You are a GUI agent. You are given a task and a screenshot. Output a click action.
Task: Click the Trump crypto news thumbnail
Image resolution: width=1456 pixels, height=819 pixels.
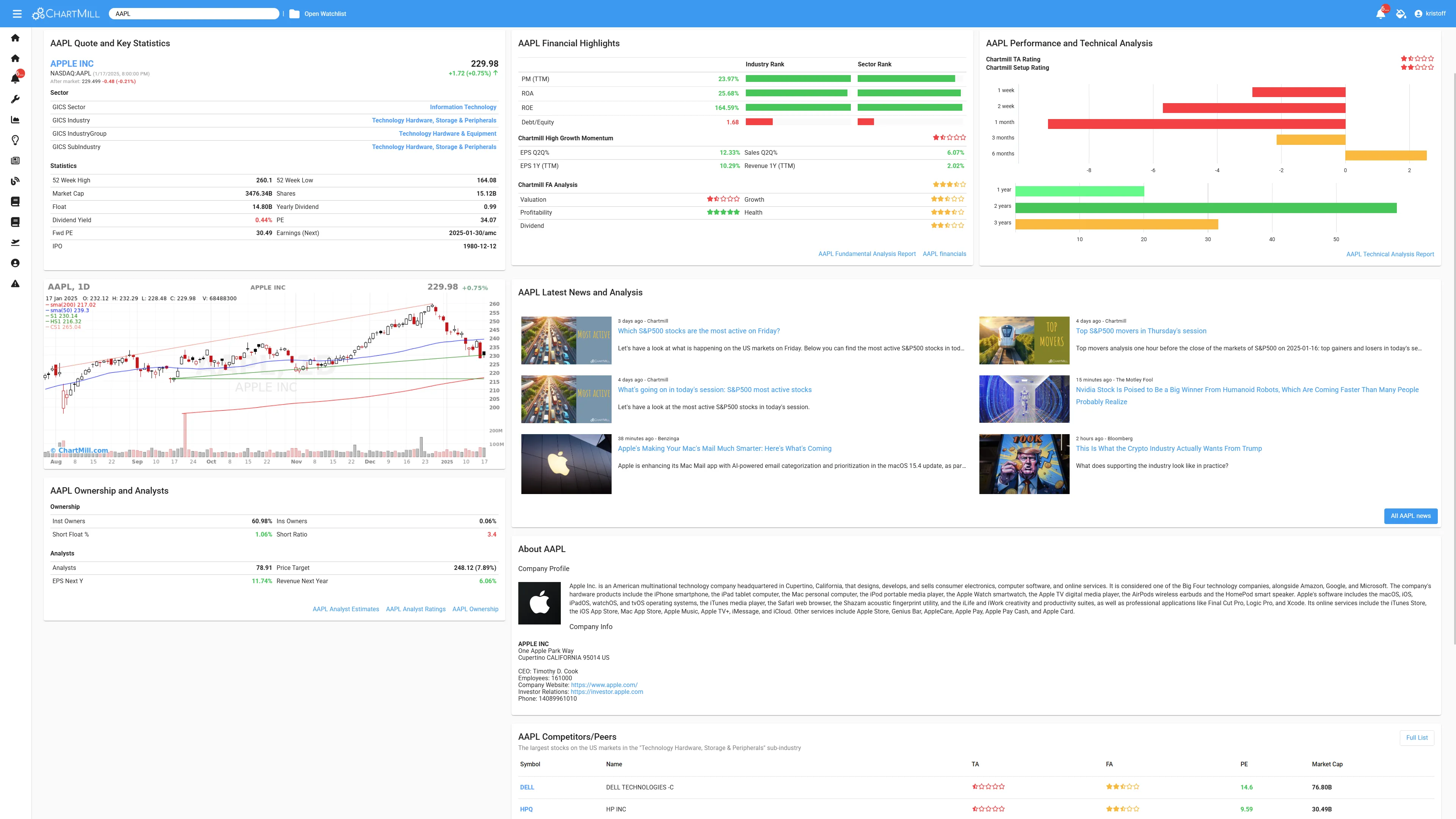[1024, 464]
